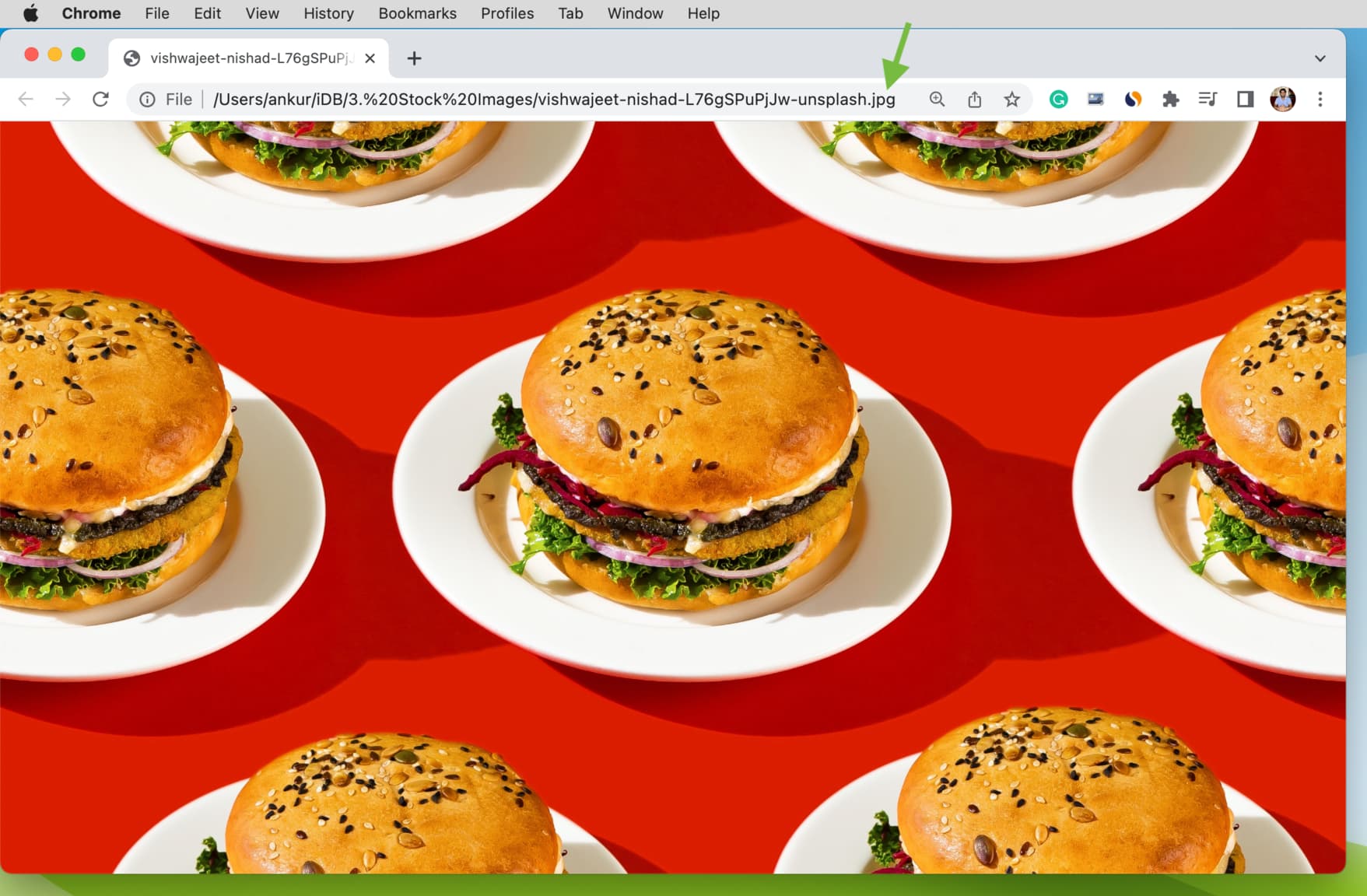
Task: Go back to previous page
Action: (26, 99)
